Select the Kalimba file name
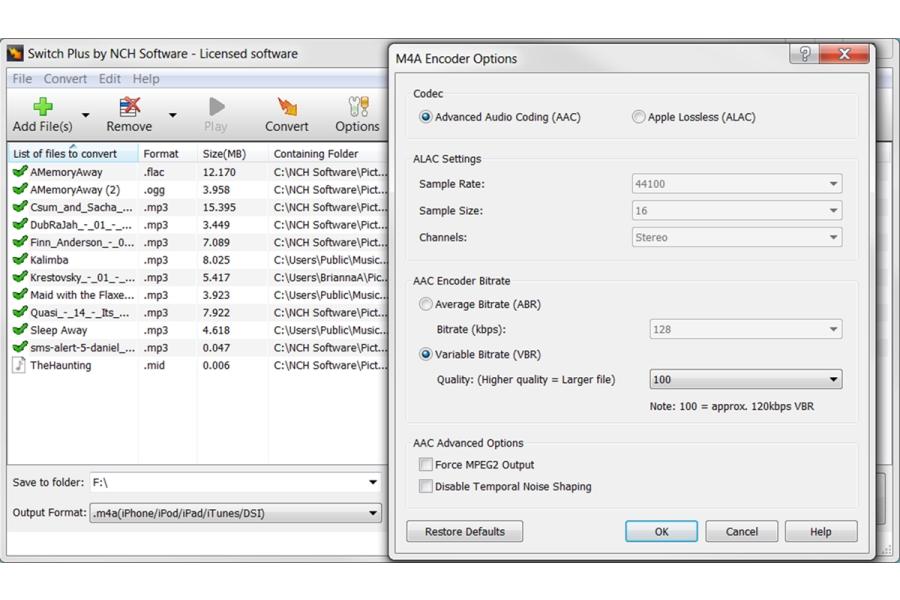The image size is (900, 600). coord(49,260)
